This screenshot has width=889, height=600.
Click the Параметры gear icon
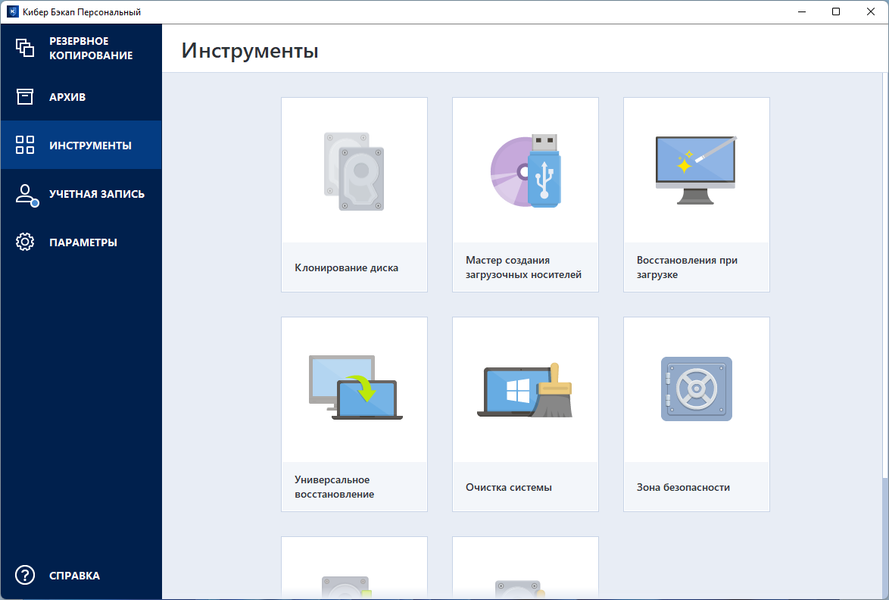coord(25,242)
